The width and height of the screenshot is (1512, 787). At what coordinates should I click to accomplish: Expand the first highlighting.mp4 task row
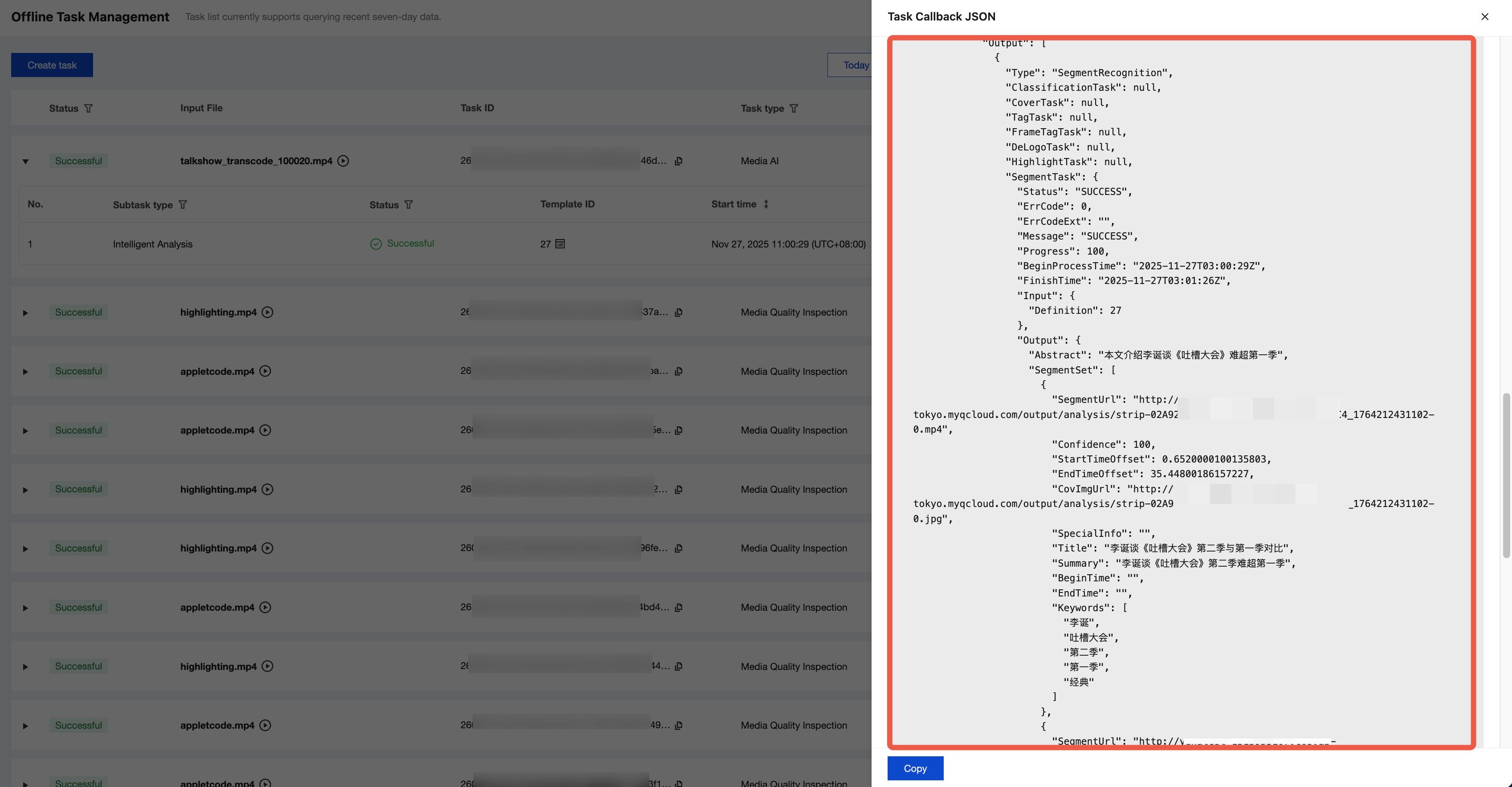(x=25, y=313)
